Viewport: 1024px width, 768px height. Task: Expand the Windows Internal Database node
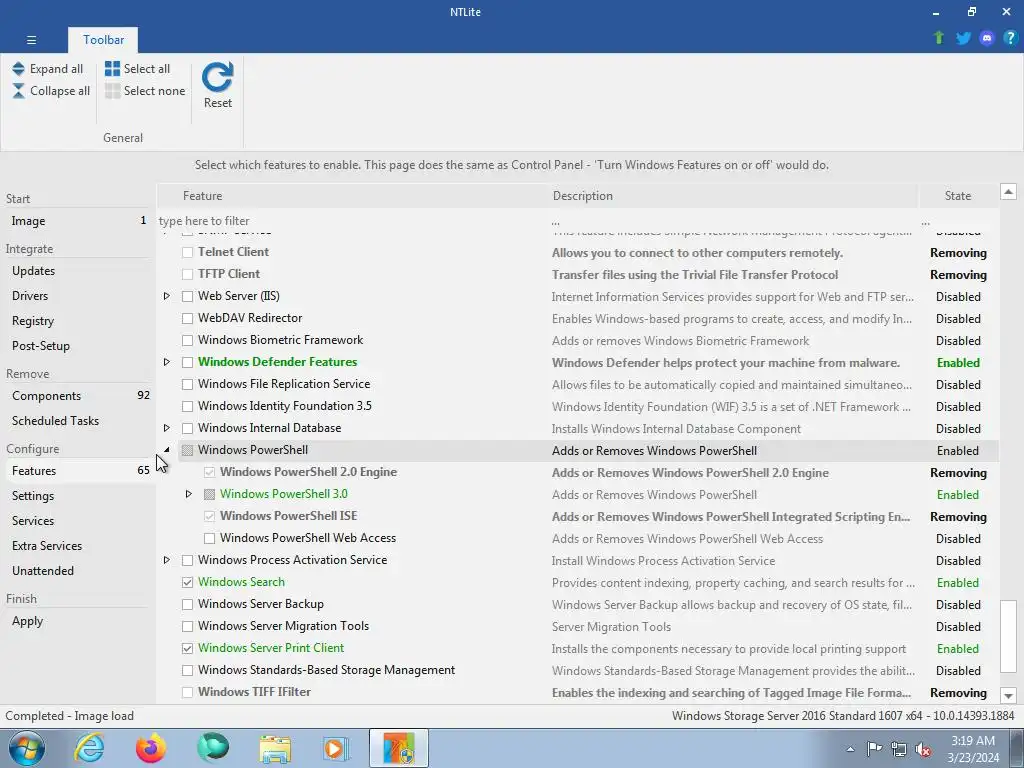167,428
